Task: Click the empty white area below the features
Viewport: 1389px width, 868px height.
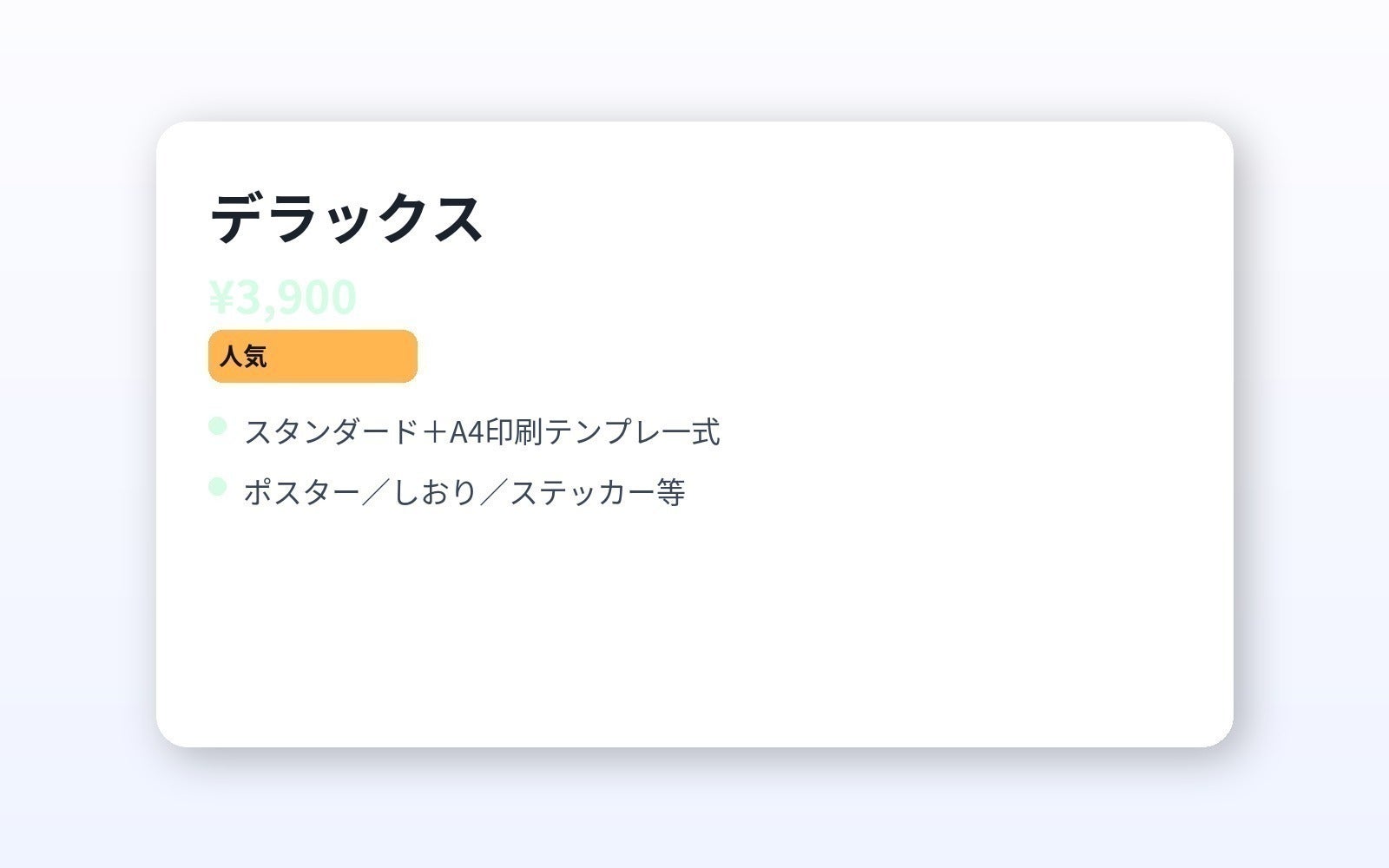Action: click(x=694, y=634)
